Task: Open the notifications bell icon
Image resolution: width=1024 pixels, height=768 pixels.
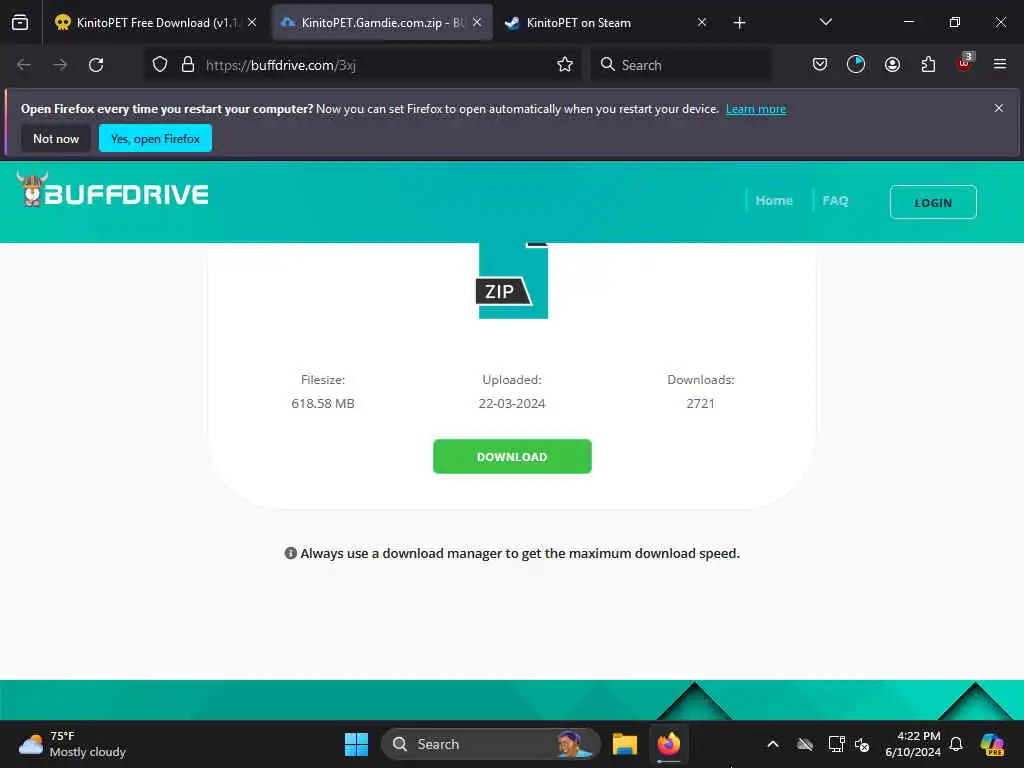Action: (956, 744)
